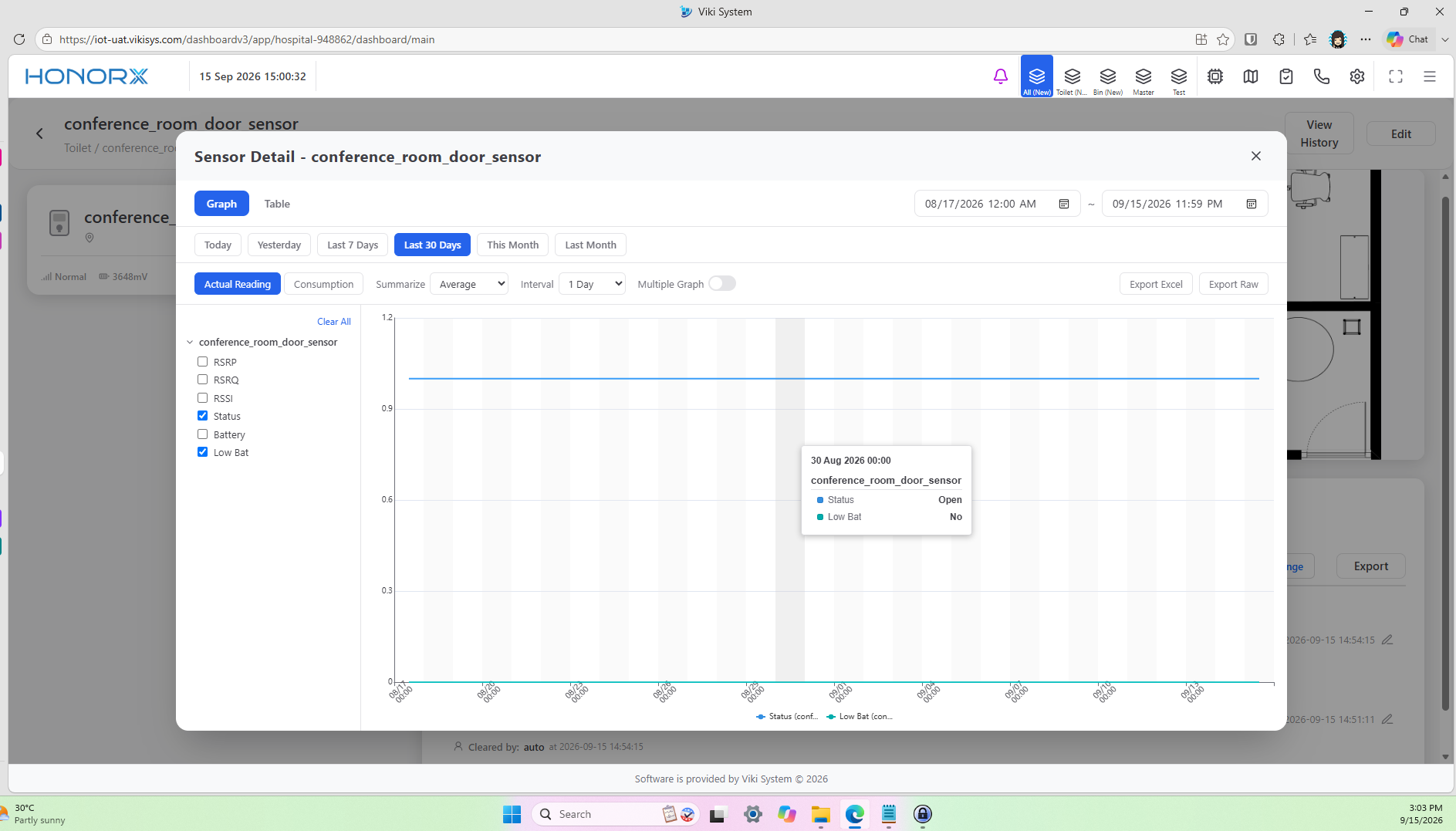Open Windows Start menu
Viewport: 1456px width, 831px height.
coord(512,814)
